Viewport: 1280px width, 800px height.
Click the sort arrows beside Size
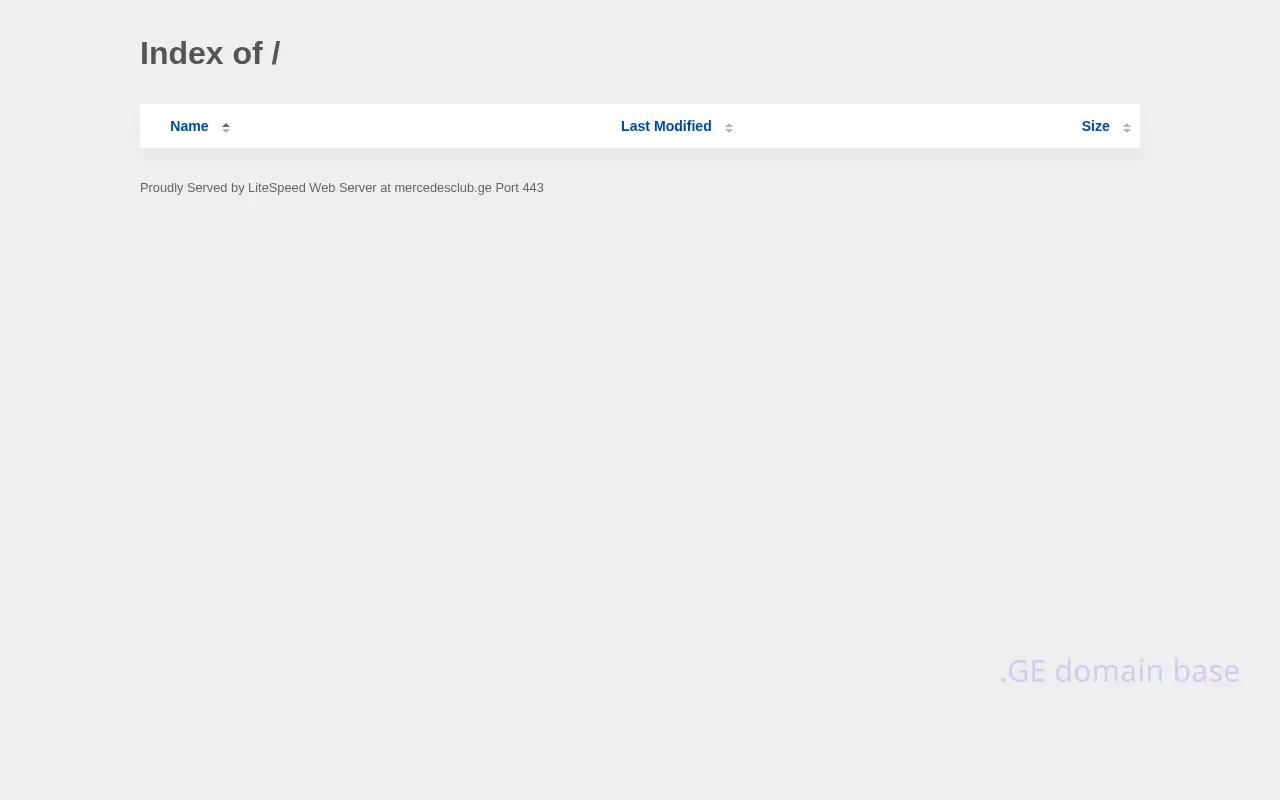click(x=1127, y=127)
